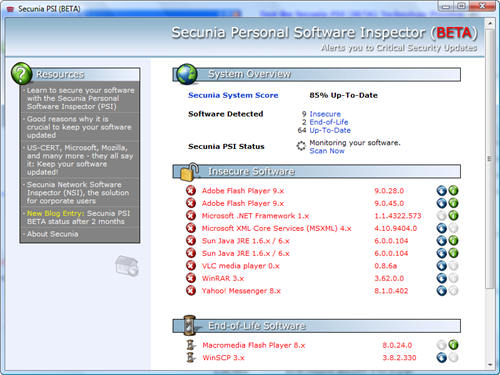Click red X icon beside MSXML 4.x
Image resolution: width=500 pixels, height=375 pixels.
[191, 228]
